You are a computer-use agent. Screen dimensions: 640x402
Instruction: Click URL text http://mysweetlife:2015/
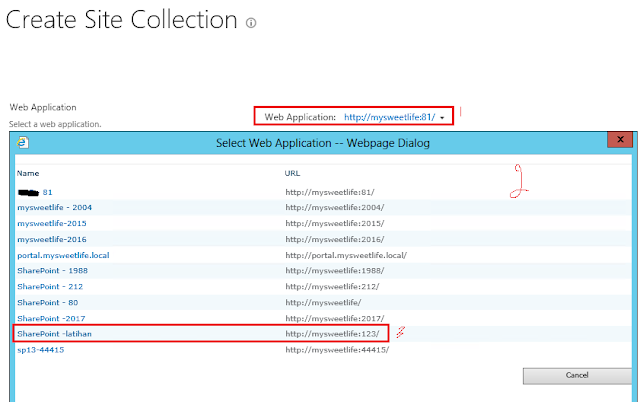pos(335,223)
